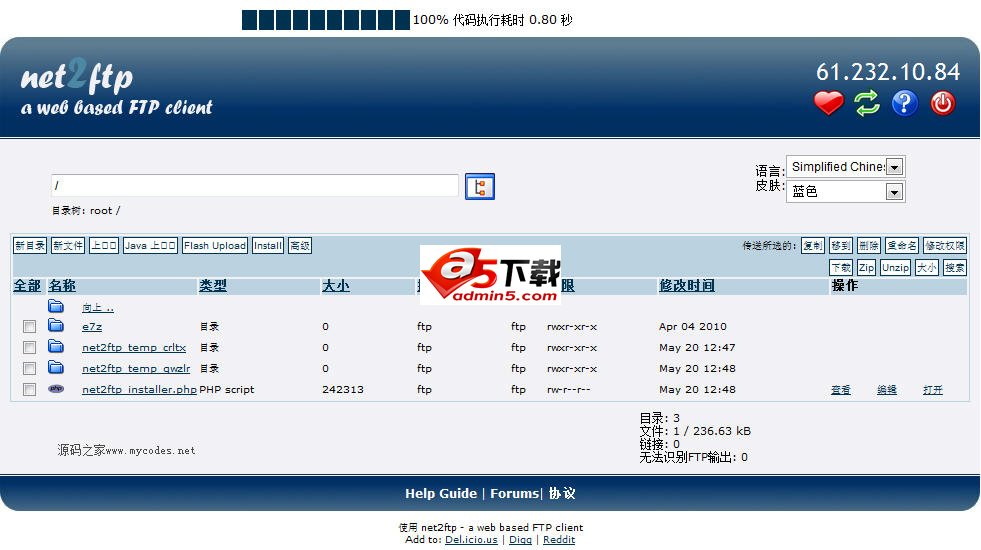The height and width of the screenshot is (550, 981).
Task: Tick the checkbox for the e7z row
Action: tap(29, 327)
